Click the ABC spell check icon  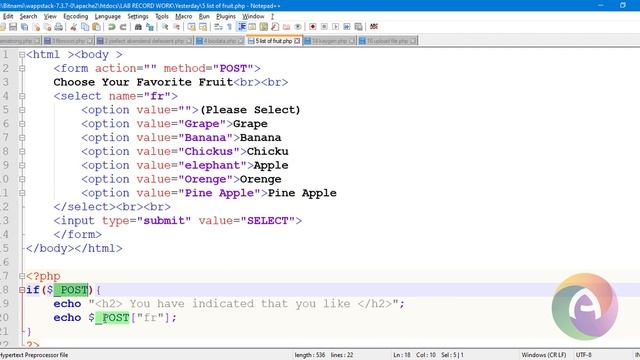pos(373,27)
